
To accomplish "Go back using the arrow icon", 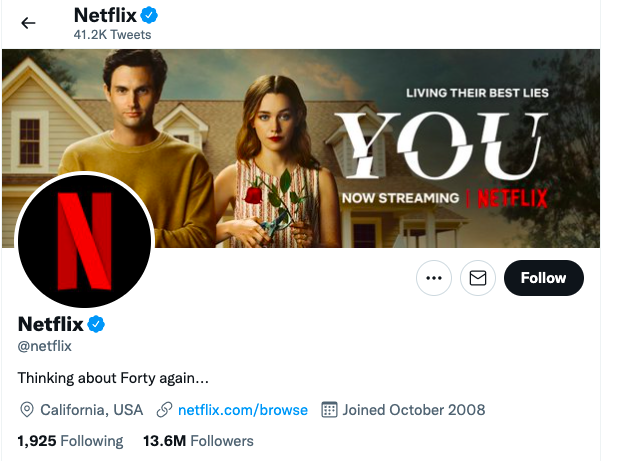I will [28, 23].
